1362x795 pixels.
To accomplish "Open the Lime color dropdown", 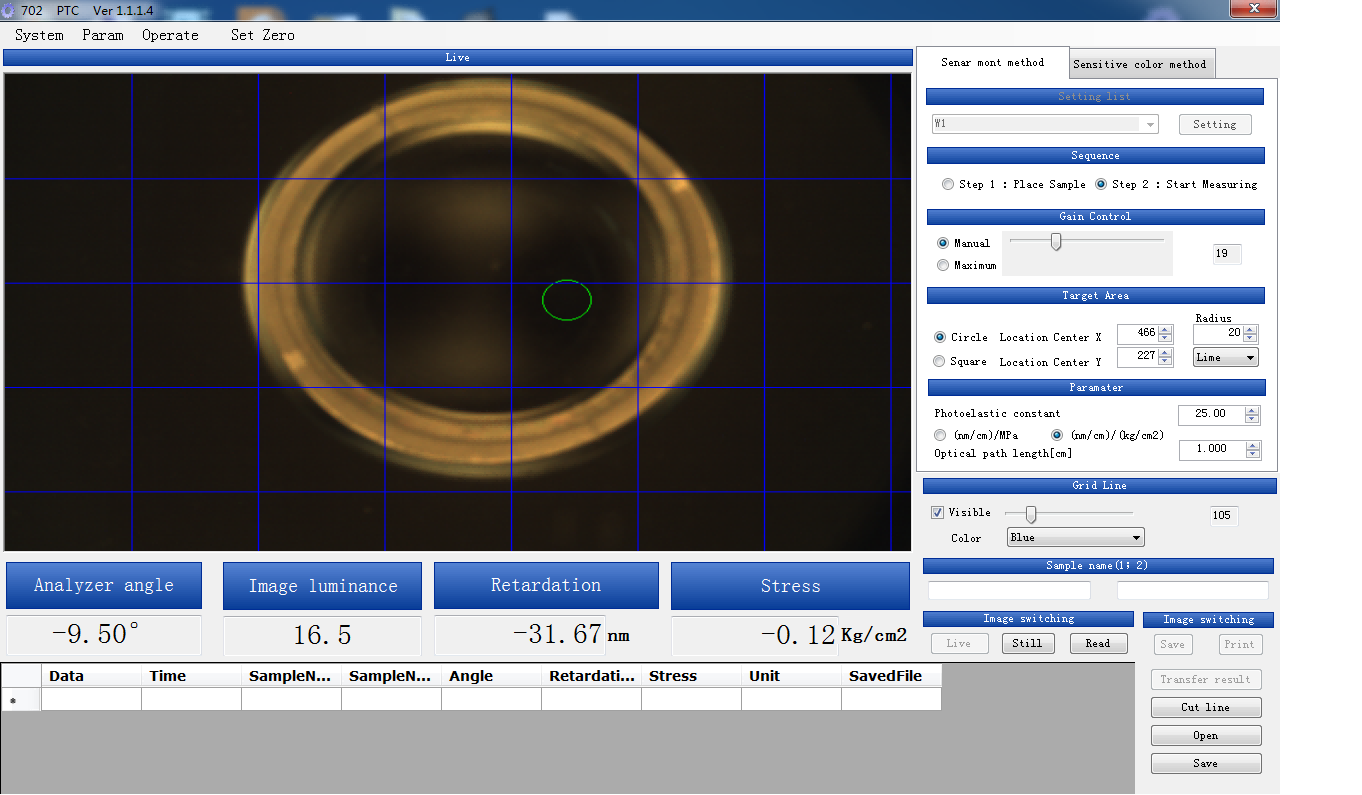I will point(1225,357).
